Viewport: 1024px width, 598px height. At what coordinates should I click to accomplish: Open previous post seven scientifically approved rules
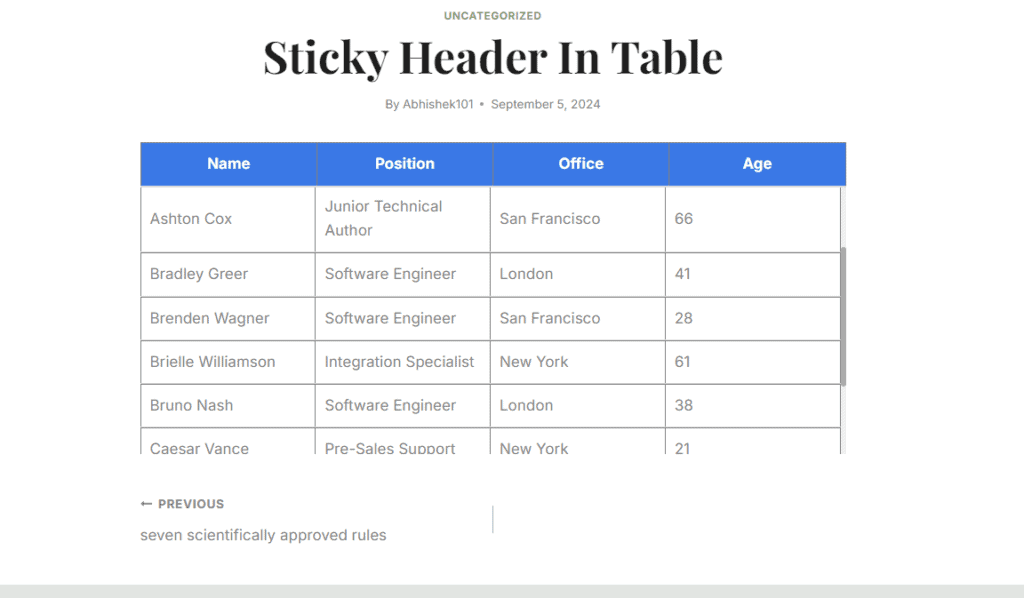[263, 535]
